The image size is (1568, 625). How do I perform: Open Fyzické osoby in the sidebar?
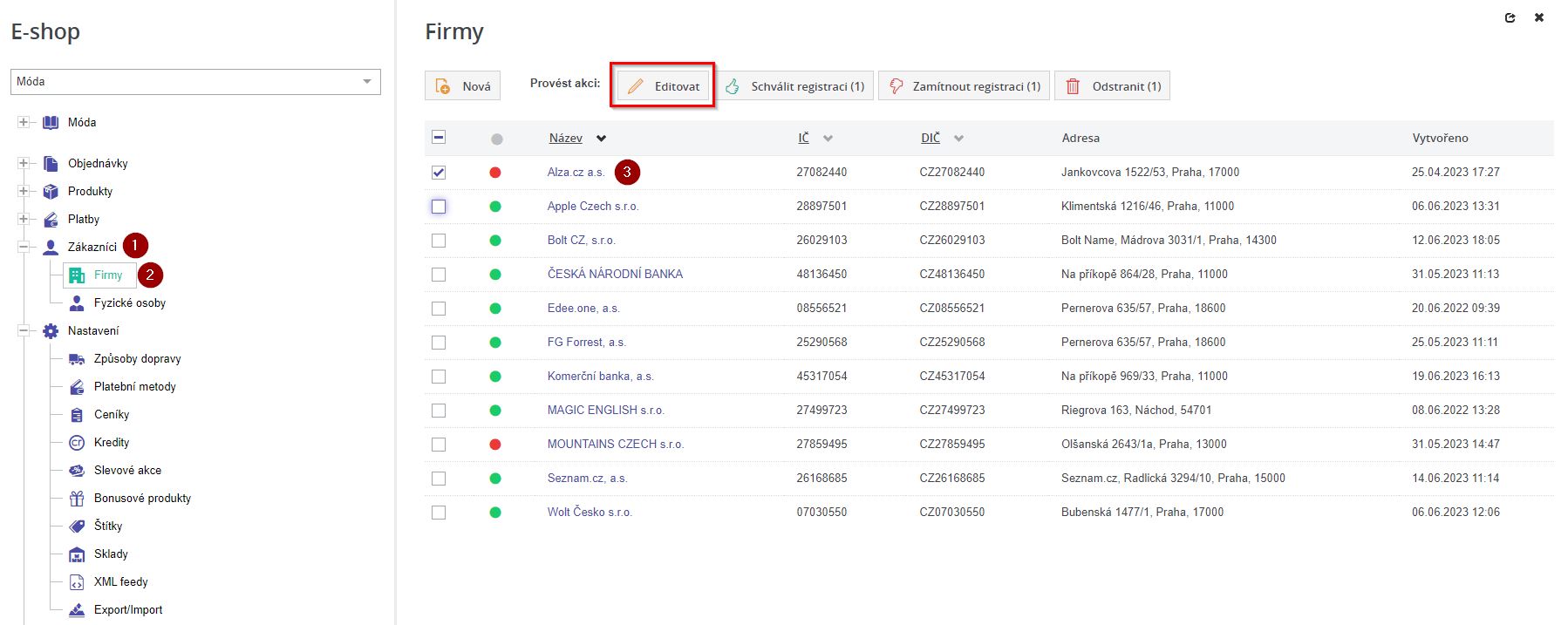pyautogui.click(x=129, y=303)
